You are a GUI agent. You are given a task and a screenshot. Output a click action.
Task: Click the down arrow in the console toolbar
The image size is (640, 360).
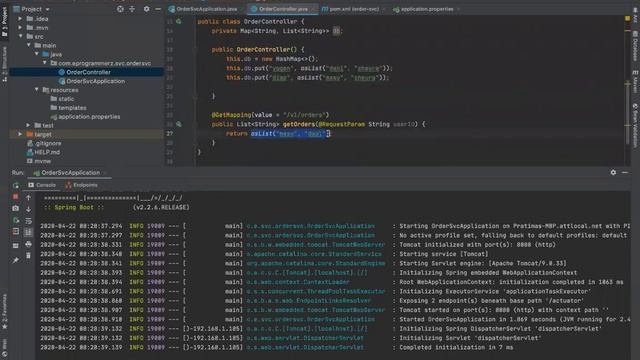pos(28,209)
